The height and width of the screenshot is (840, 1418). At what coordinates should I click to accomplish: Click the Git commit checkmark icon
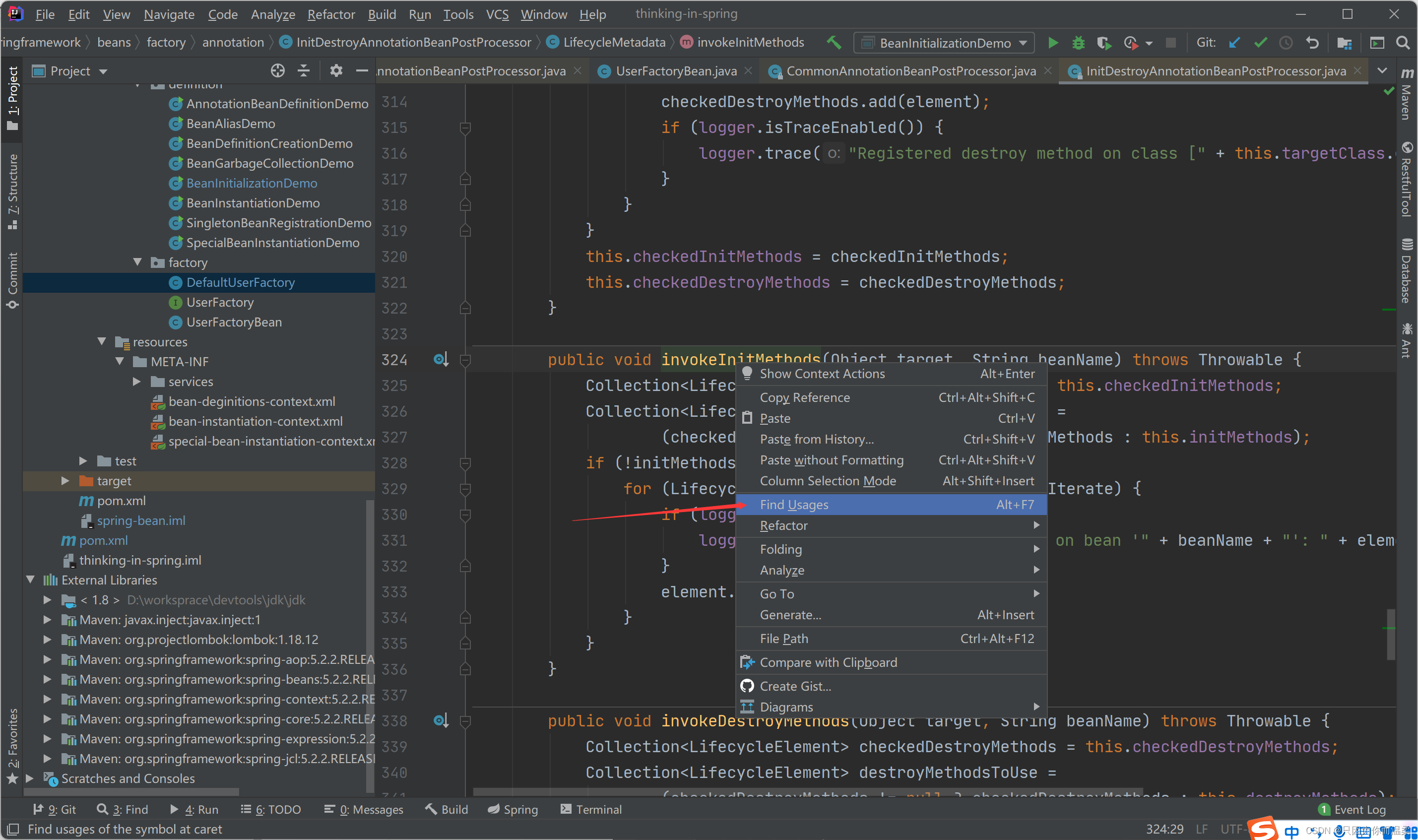(x=1260, y=43)
